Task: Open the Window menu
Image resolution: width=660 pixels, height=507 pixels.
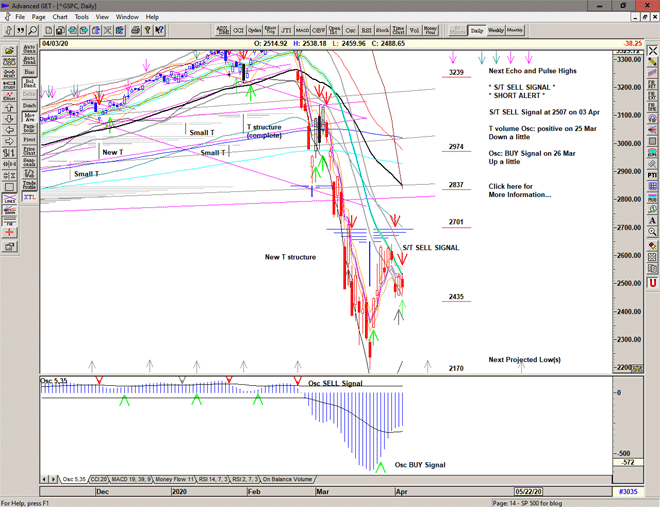Action: [x=127, y=17]
